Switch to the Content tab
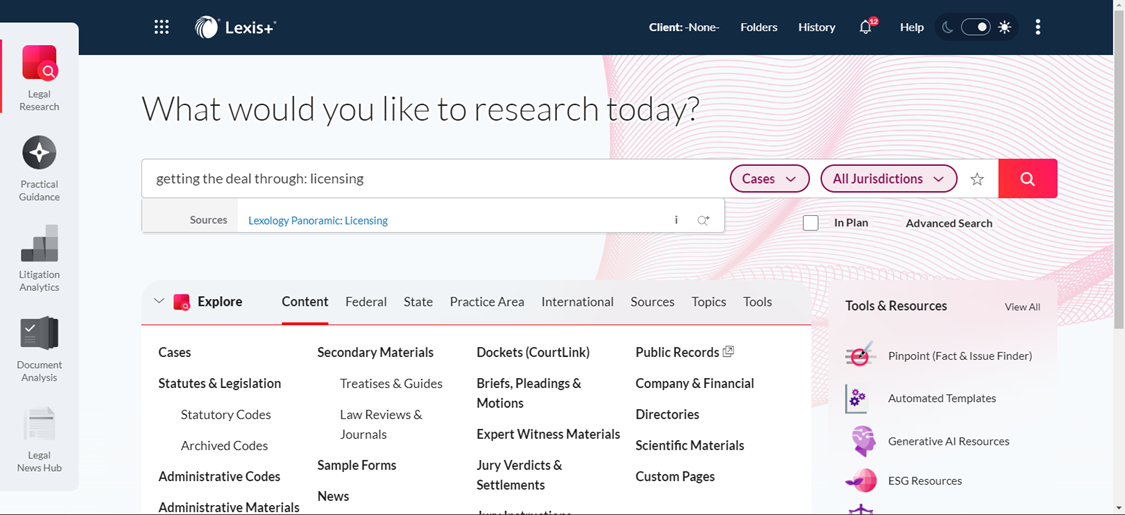The height and width of the screenshot is (515, 1125). click(x=305, y=302)
